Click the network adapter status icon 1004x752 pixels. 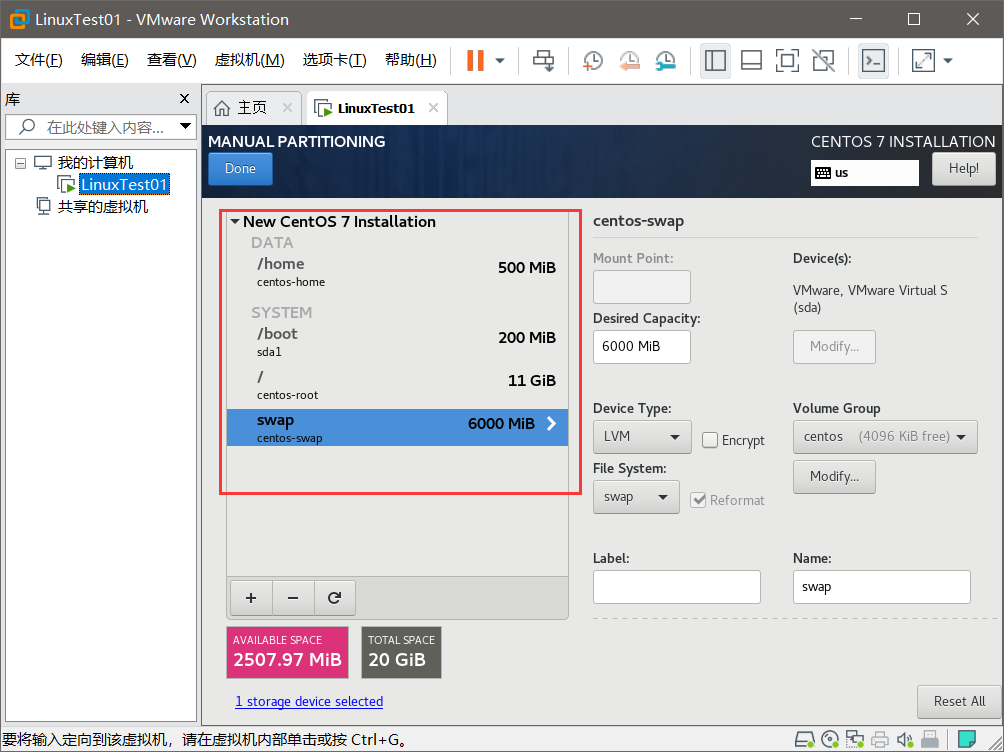[x=854, y=740]
